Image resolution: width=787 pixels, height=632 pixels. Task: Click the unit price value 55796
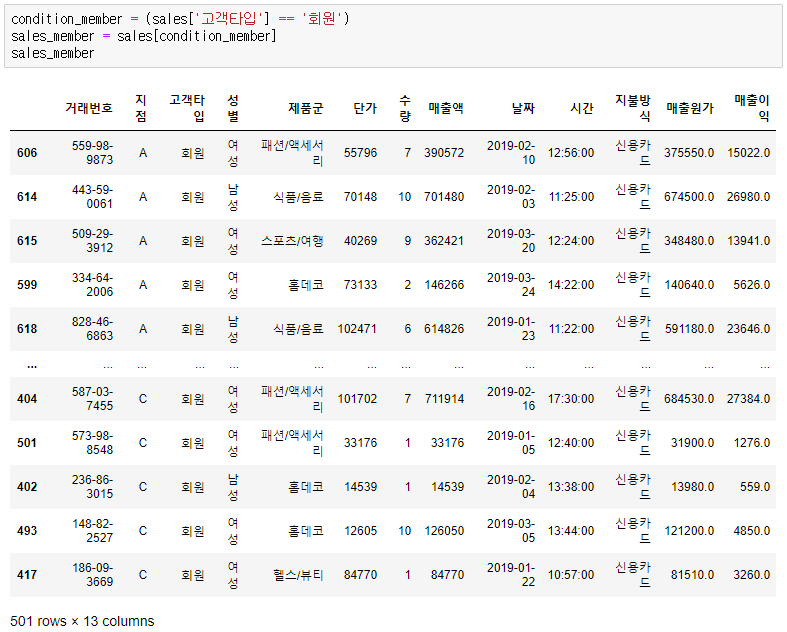click(x=360, y=153)
